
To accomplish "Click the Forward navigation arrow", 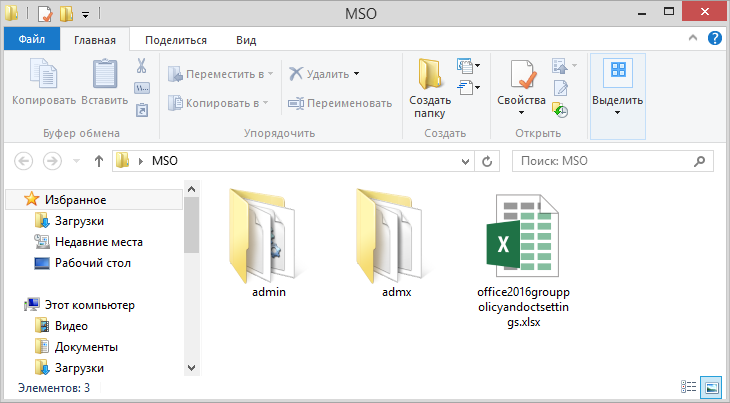I will point(52,161).
